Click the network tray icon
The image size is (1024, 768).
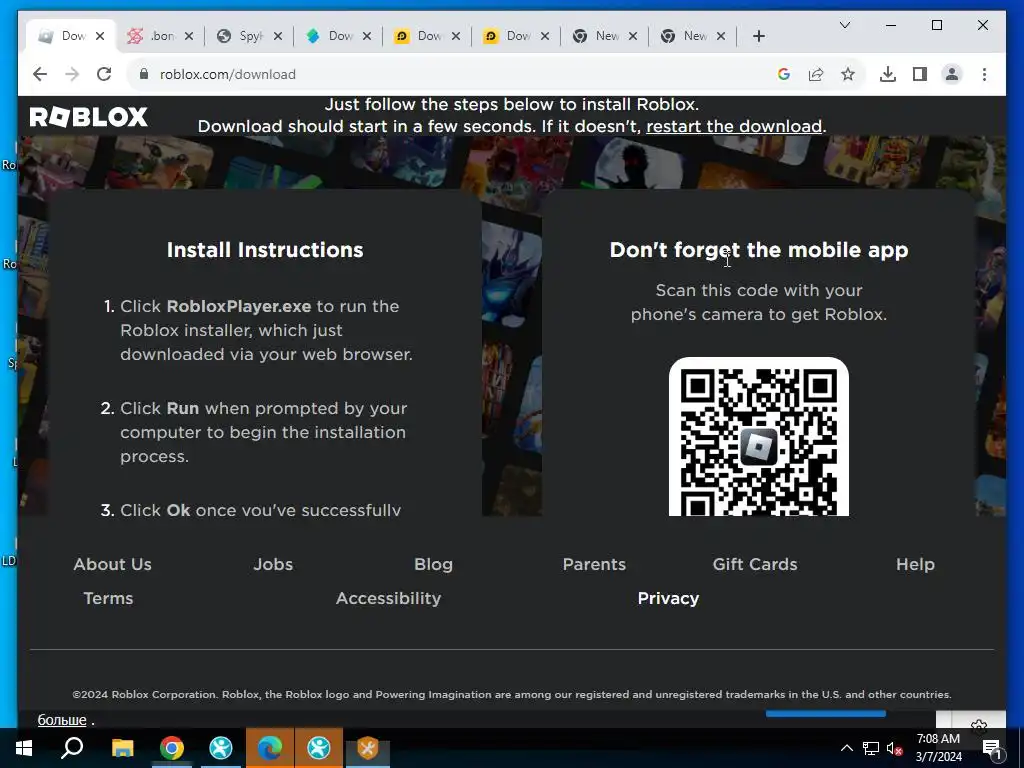tap(871, 748)
